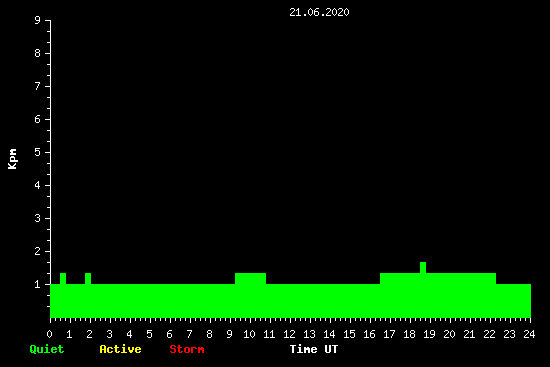550x367 pixels.
Task: Click the small green spike near hour 2
Action: (x=88, y=279)
